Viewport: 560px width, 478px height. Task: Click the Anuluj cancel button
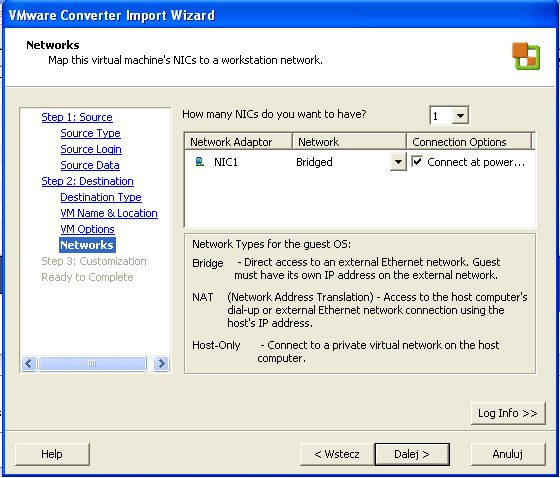(x=508, y=454)
